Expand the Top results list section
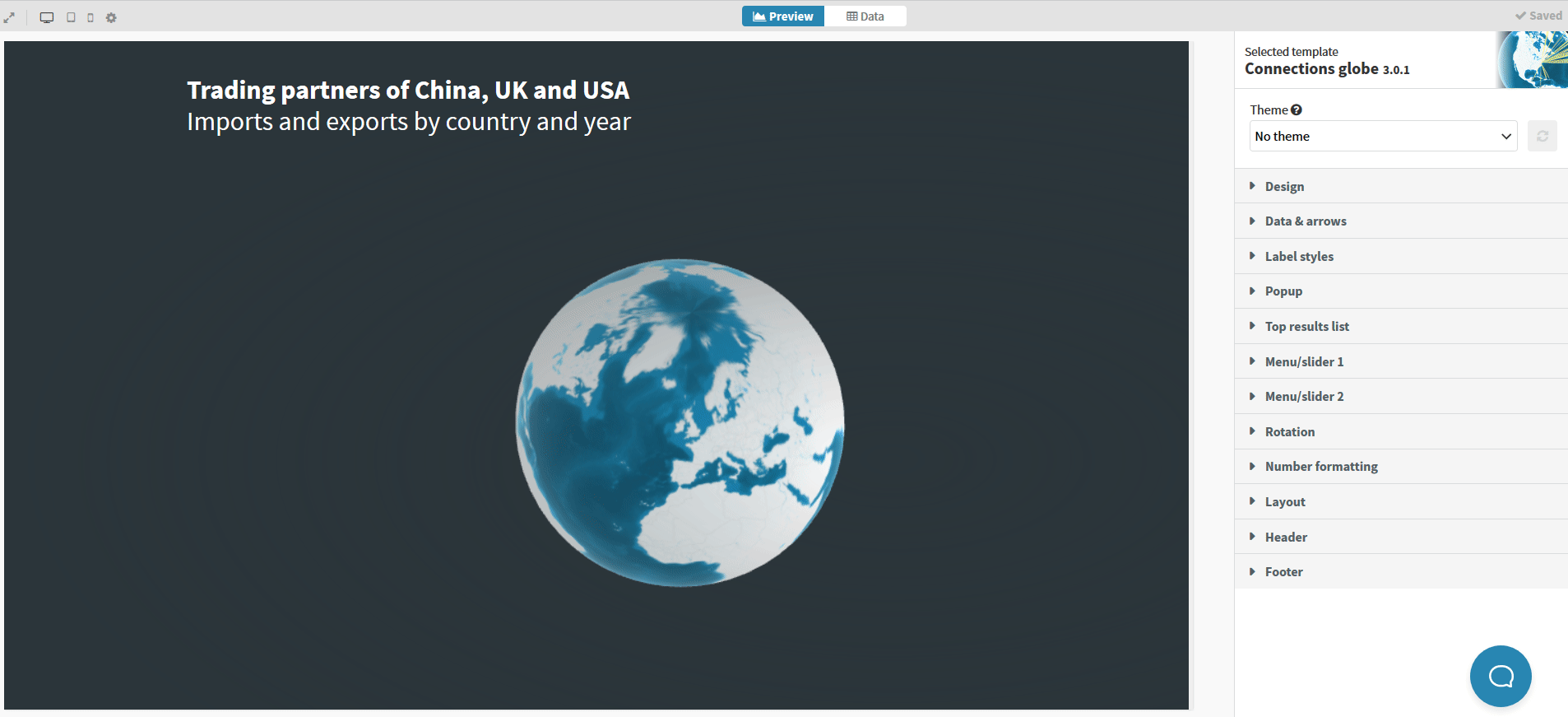Viewport: 1568px width, 717px height. (1306, 327)
